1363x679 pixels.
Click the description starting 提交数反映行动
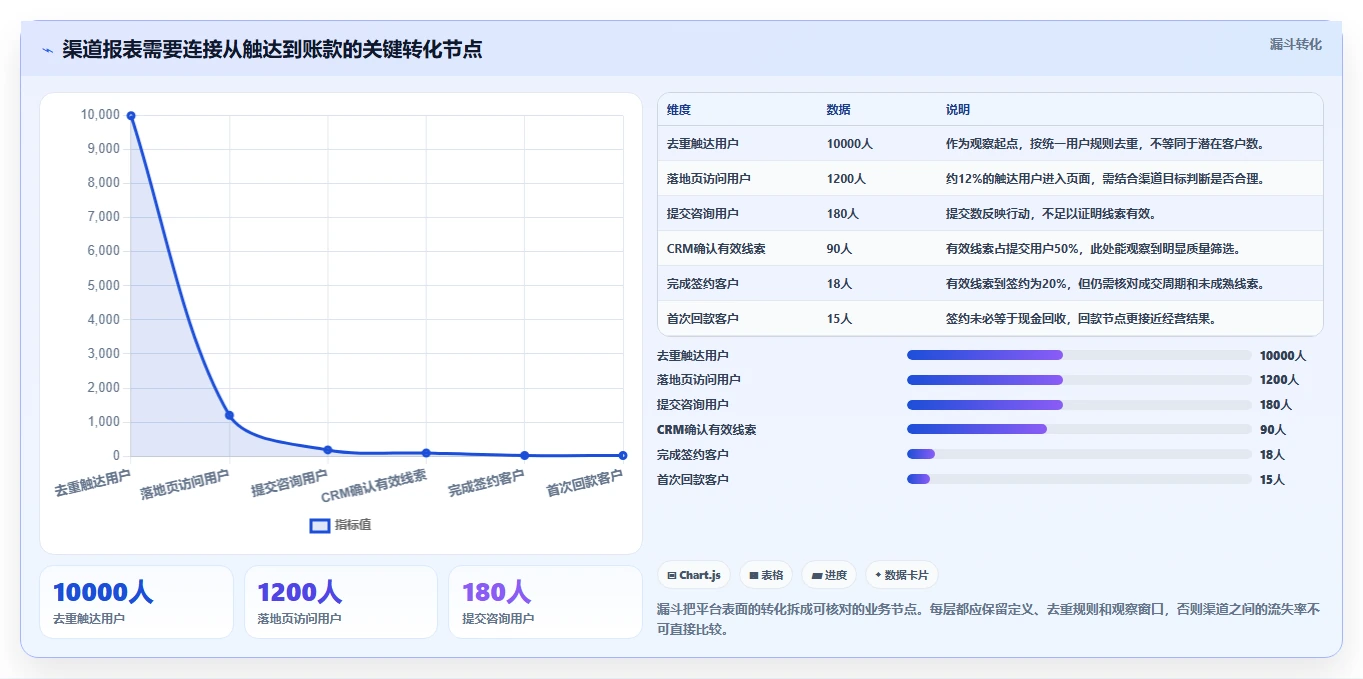[1051, 214]
